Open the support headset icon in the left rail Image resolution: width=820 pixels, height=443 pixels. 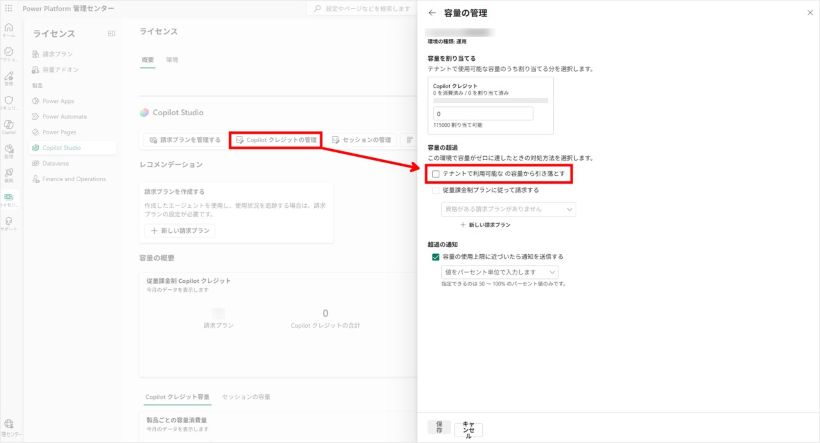pos(9,221)
